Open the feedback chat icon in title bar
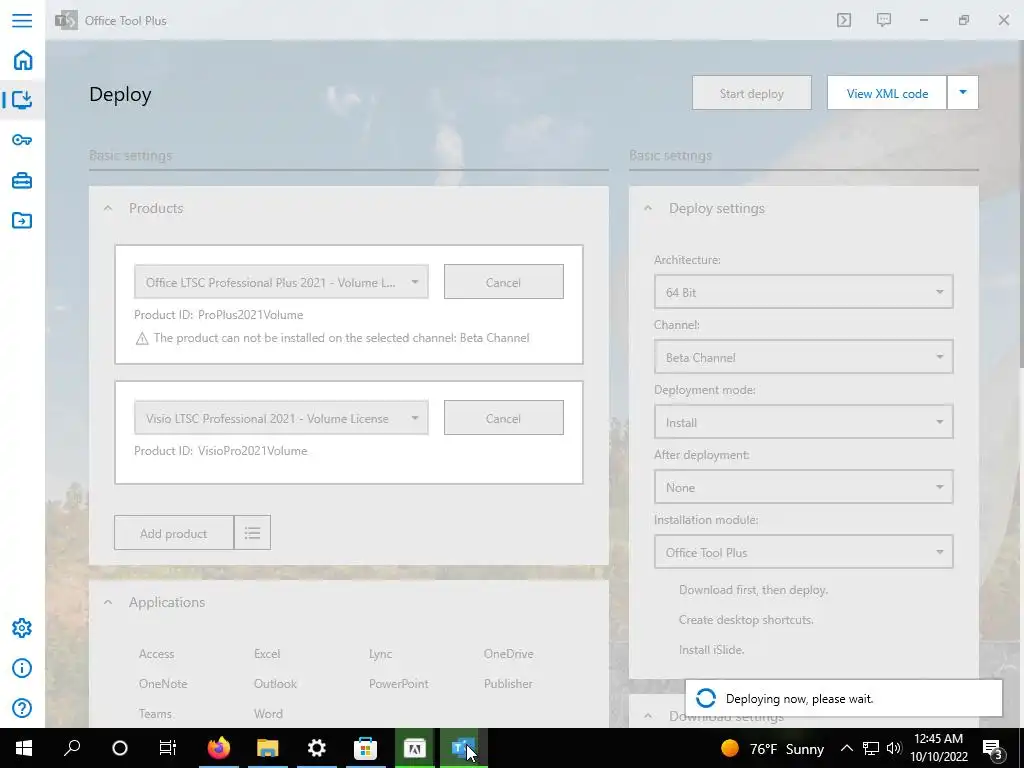Screen dimensions: 1024x768 884,20
